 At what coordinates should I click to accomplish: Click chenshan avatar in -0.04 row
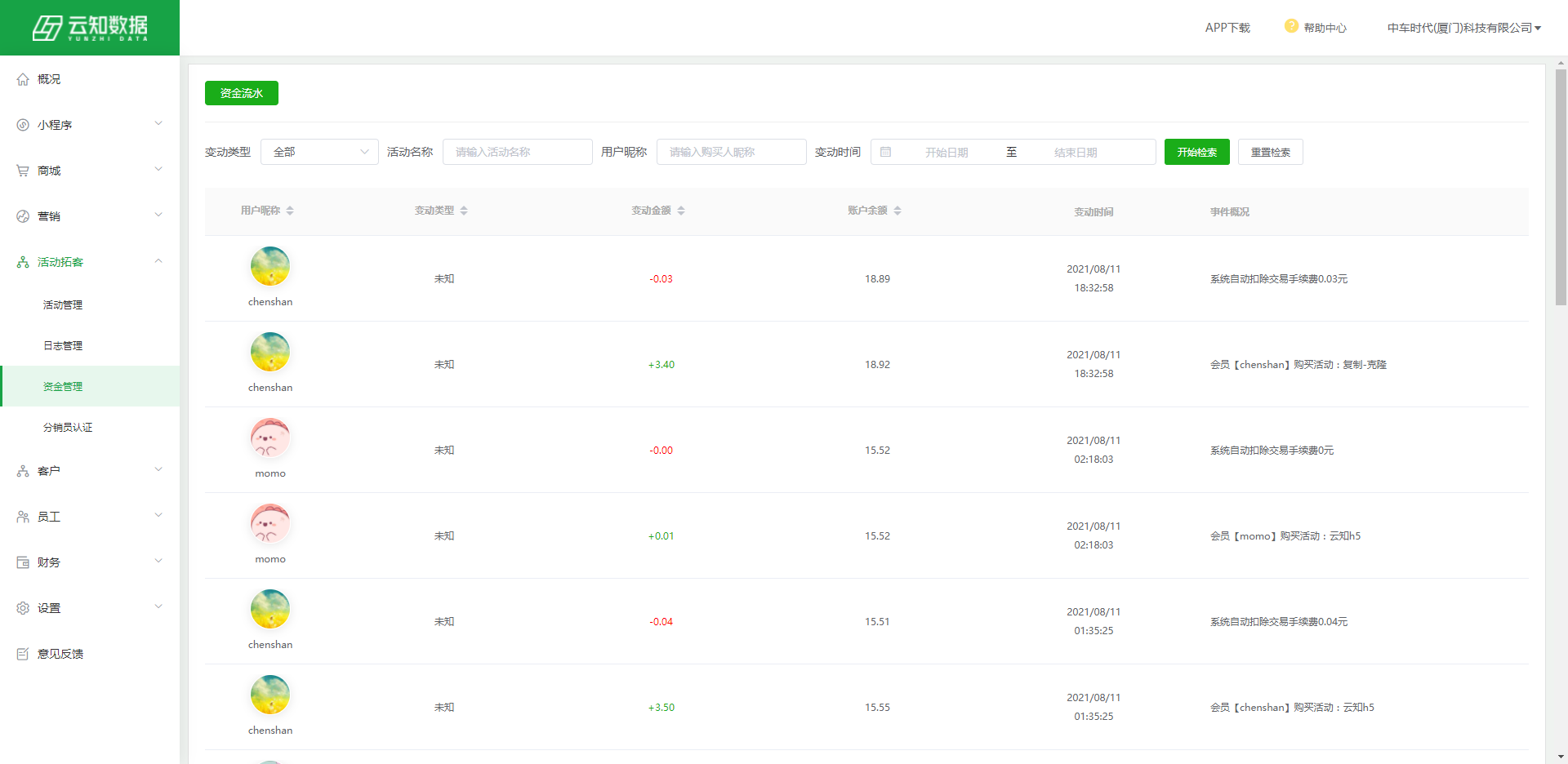[270, 609]
